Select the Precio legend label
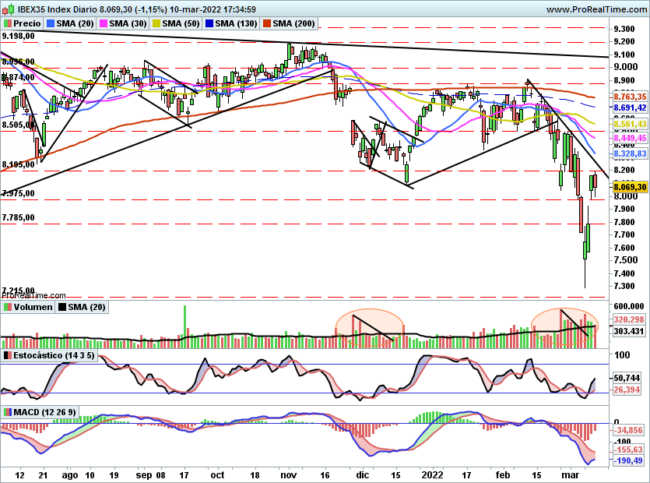Viewport: 650px width, 483px height. [27, 24]
